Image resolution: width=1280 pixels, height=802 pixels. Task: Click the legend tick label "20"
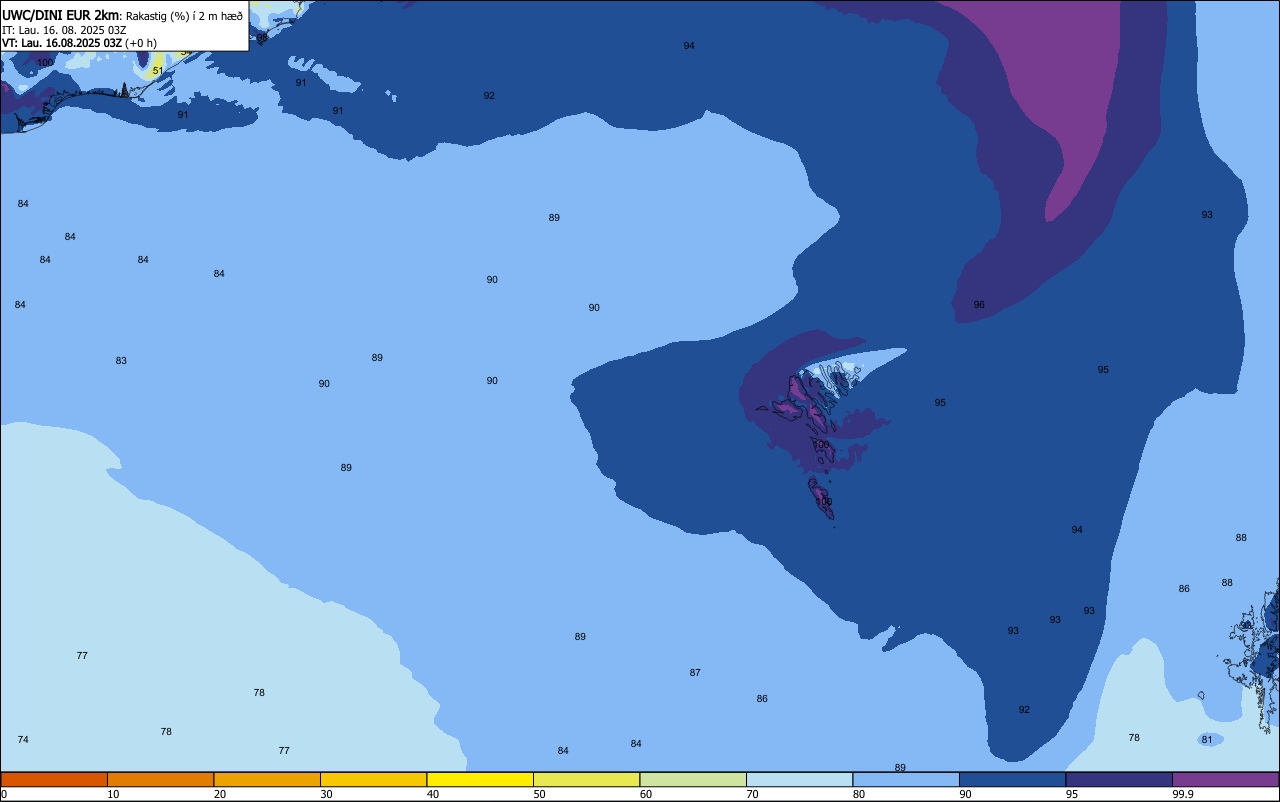[220, 794]
